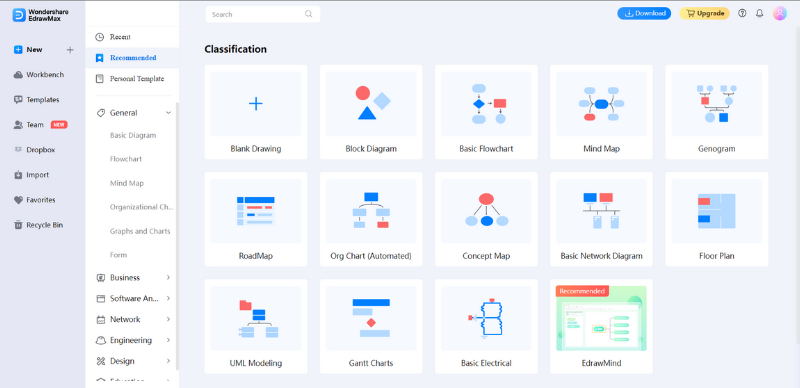The height and width of the screenshot is (388, 800).
Task: Open the EdrawMind recommended card
Action: (602, 326)
